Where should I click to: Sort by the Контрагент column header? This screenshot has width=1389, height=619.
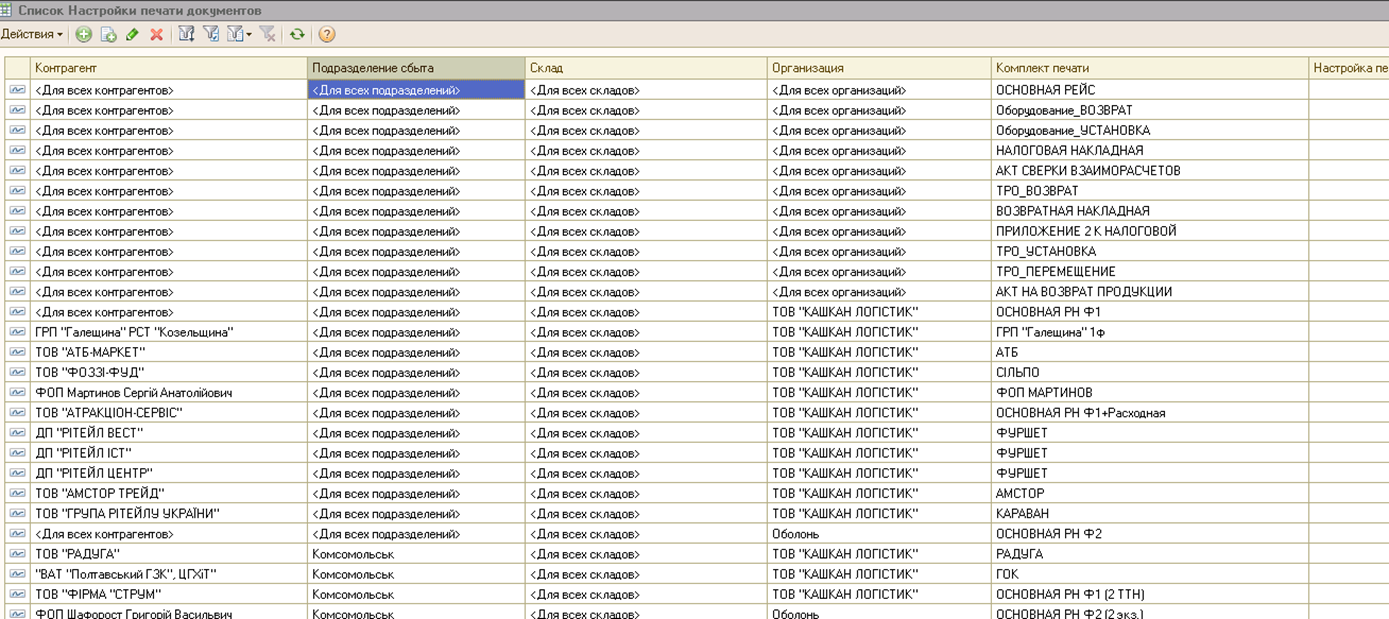[x=169, y=68]
